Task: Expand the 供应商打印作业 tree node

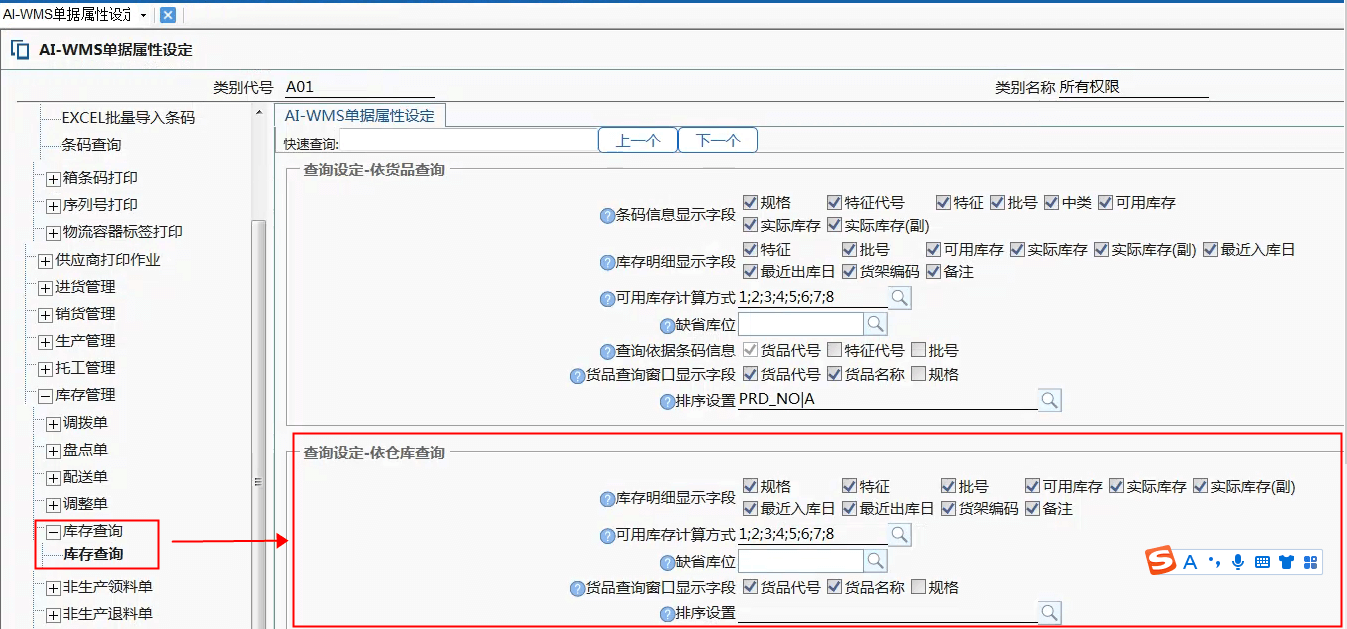Action: pyautogui.click(x=45, y=260)
